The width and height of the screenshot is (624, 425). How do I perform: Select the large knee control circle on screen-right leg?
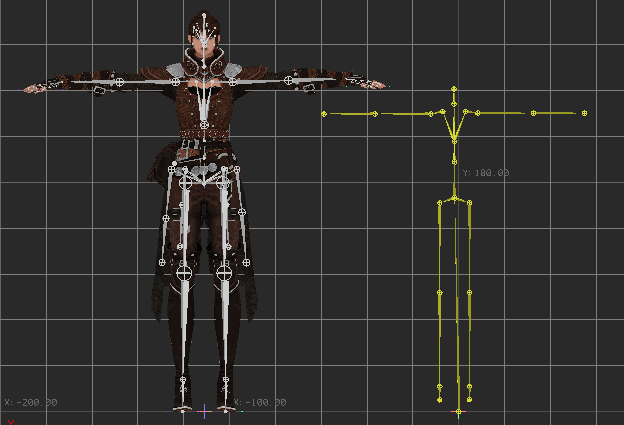(x=225, y=271)
